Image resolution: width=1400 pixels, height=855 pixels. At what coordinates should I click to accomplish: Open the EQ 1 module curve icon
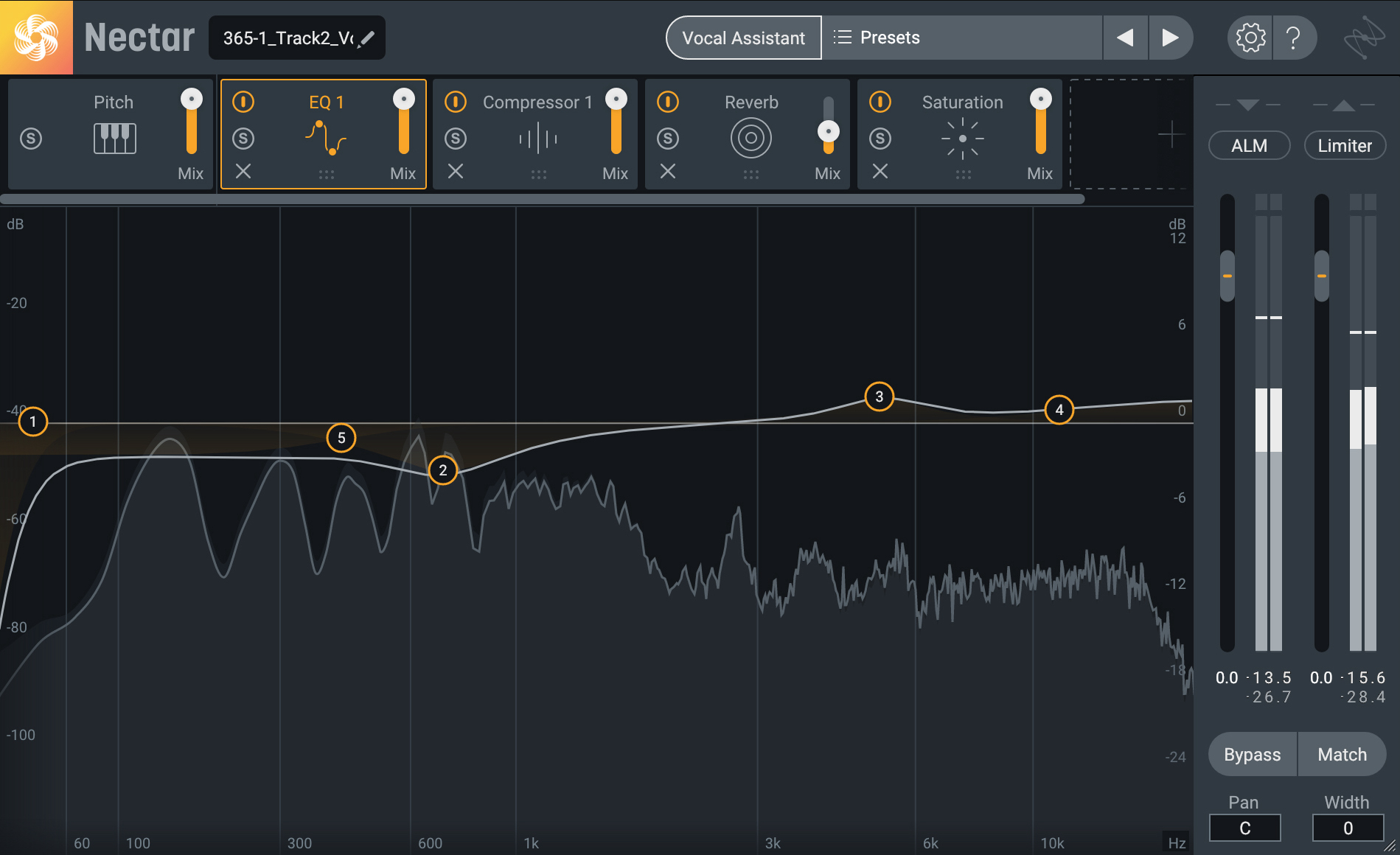326,138
